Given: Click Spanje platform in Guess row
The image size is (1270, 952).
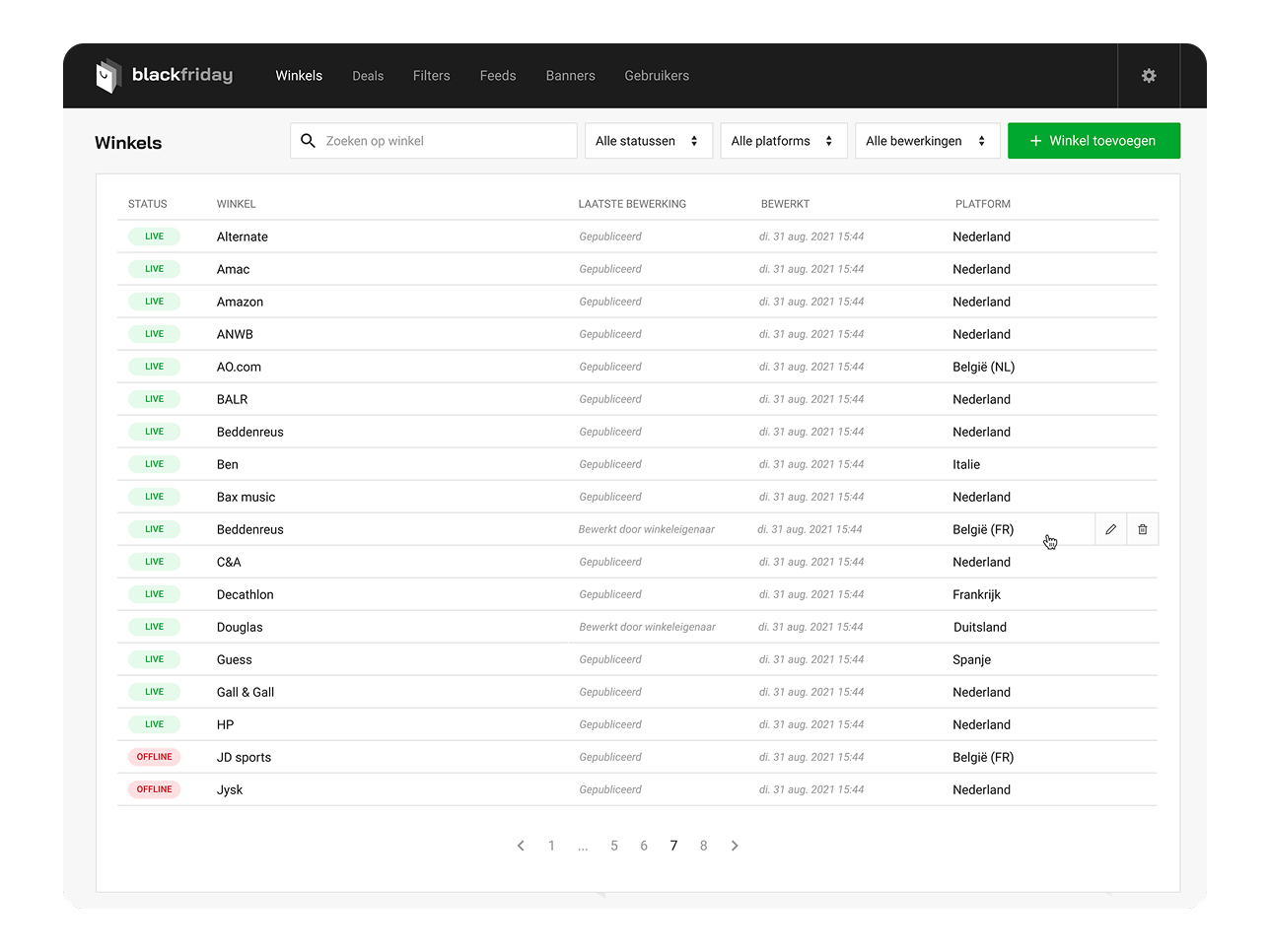Looking at the screenshot, I should click(x=971, y=659).
